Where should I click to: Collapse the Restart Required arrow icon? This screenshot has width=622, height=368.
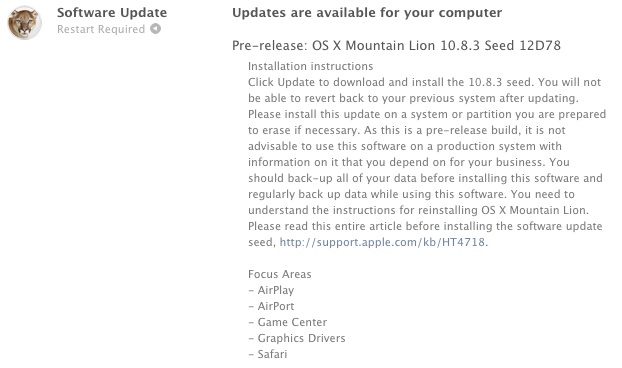(156, 29)
